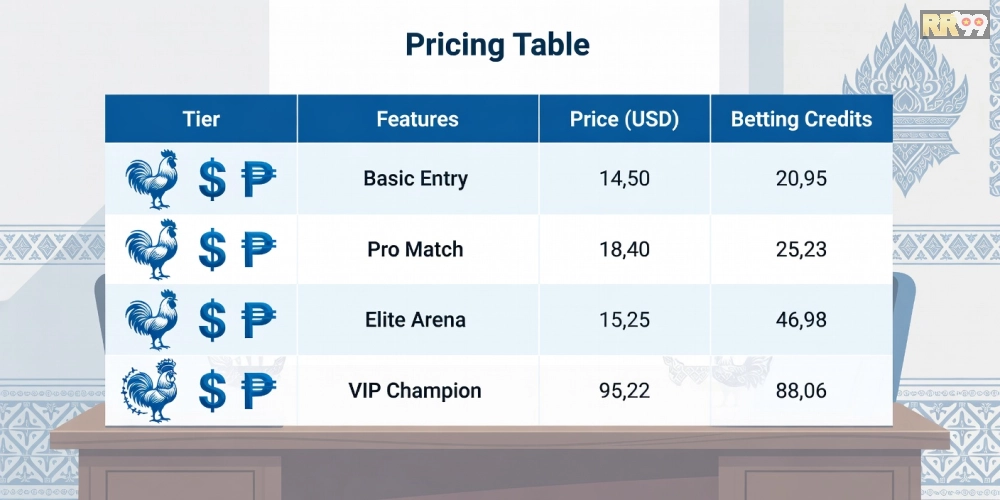Click the 46,98 betting credits value
Image resolution: width=1000 pixels, height=500 pixels.
801,320
